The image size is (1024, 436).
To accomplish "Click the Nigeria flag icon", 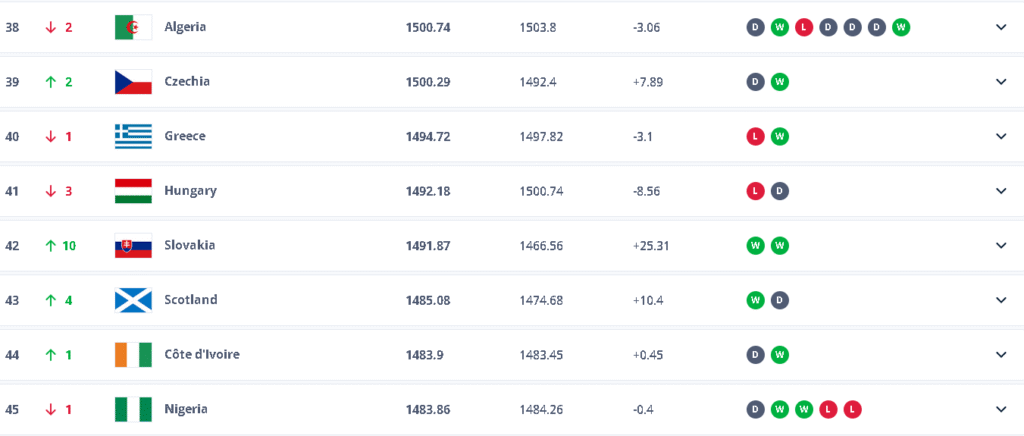I will point(133,409).
